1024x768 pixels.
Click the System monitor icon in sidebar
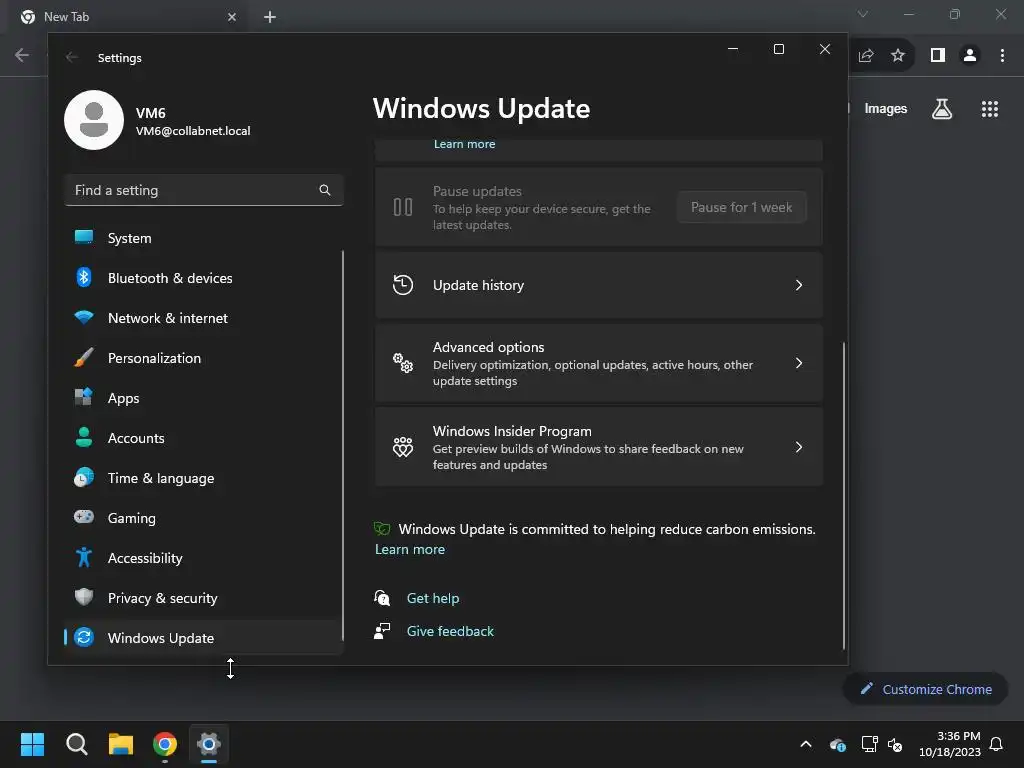84,237
